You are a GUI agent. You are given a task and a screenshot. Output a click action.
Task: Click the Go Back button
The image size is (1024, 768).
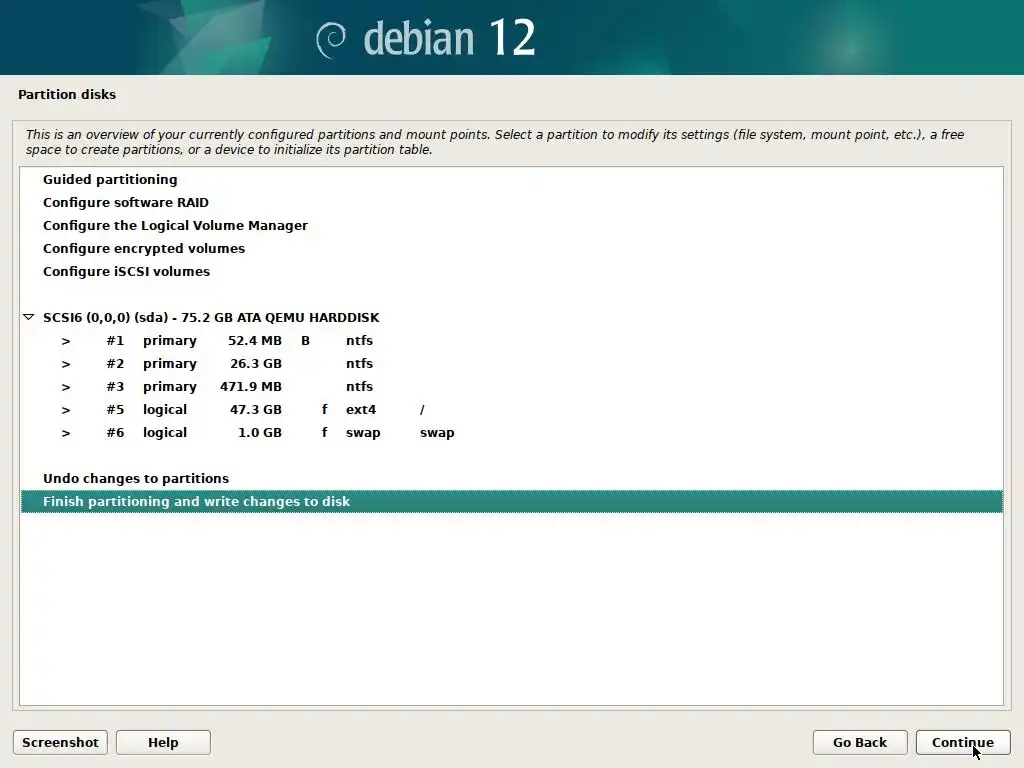click(859, 743)
